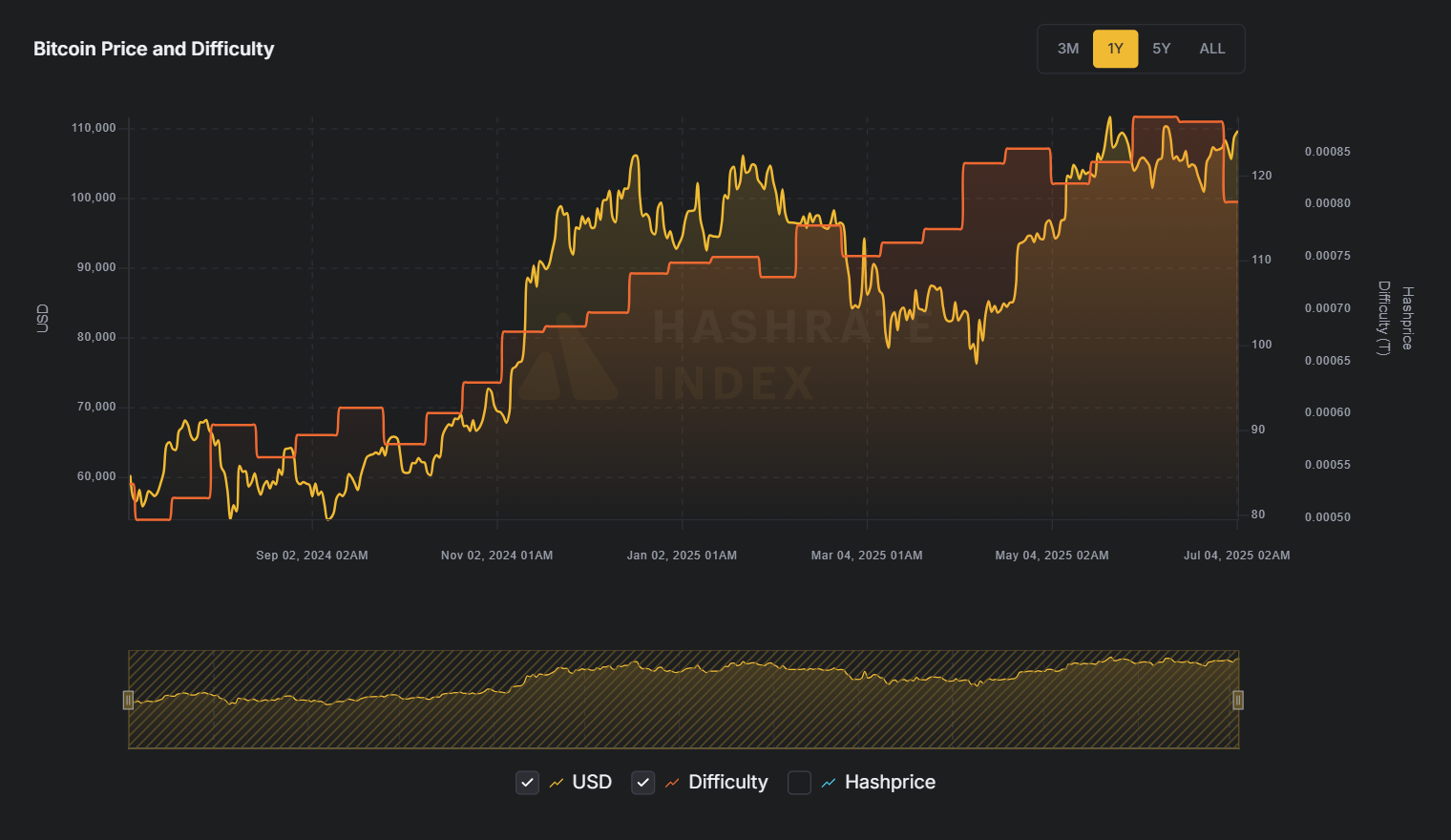Click the Jan 02, 2025 01AM date label
The image size is (1451, 840).
click(682, 556)
